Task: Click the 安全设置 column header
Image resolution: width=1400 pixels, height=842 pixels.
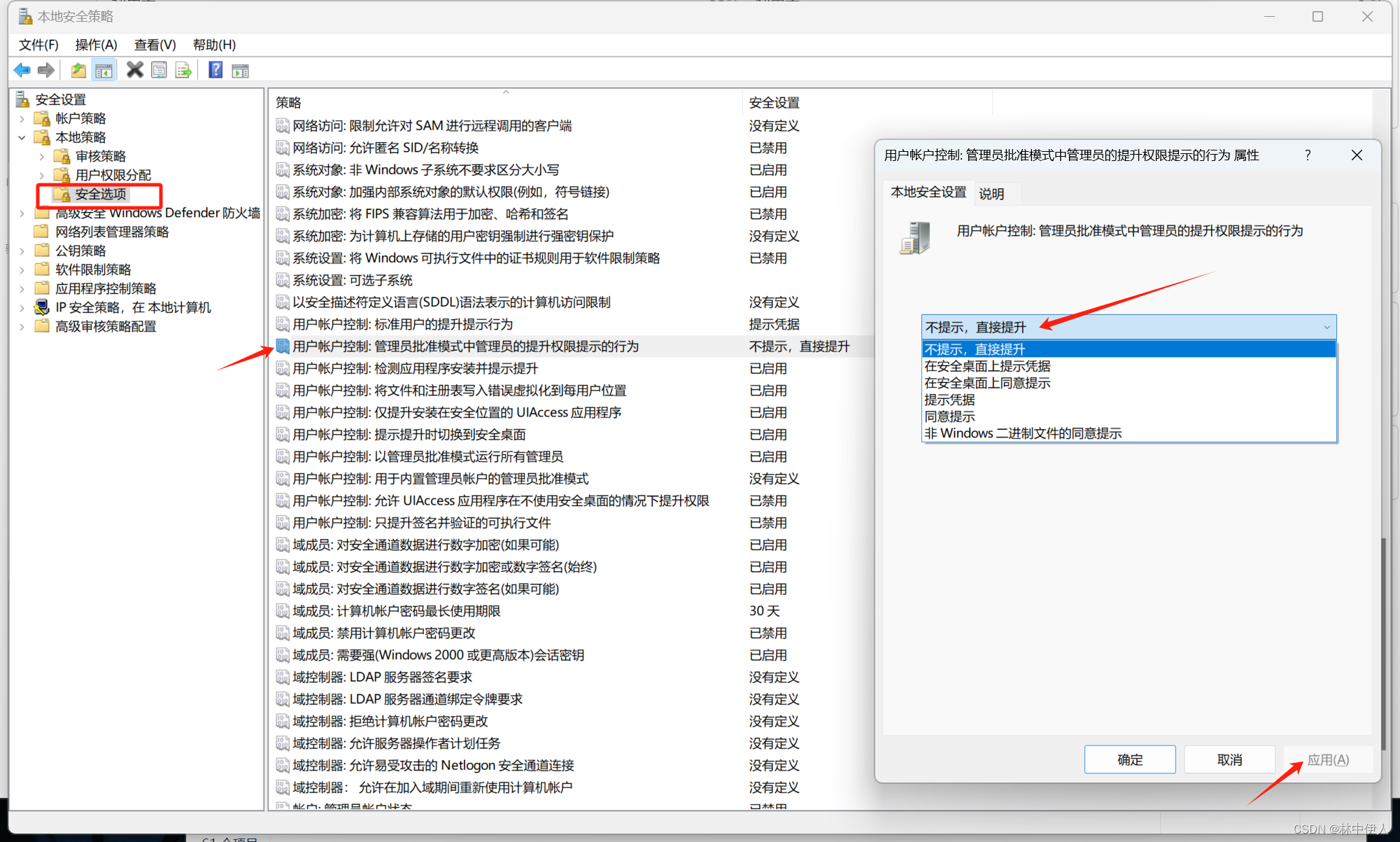Action: [x=774, y=103]
